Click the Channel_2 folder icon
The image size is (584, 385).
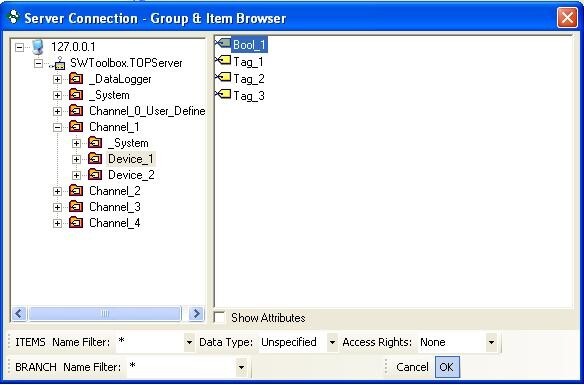tap(76, 191)
